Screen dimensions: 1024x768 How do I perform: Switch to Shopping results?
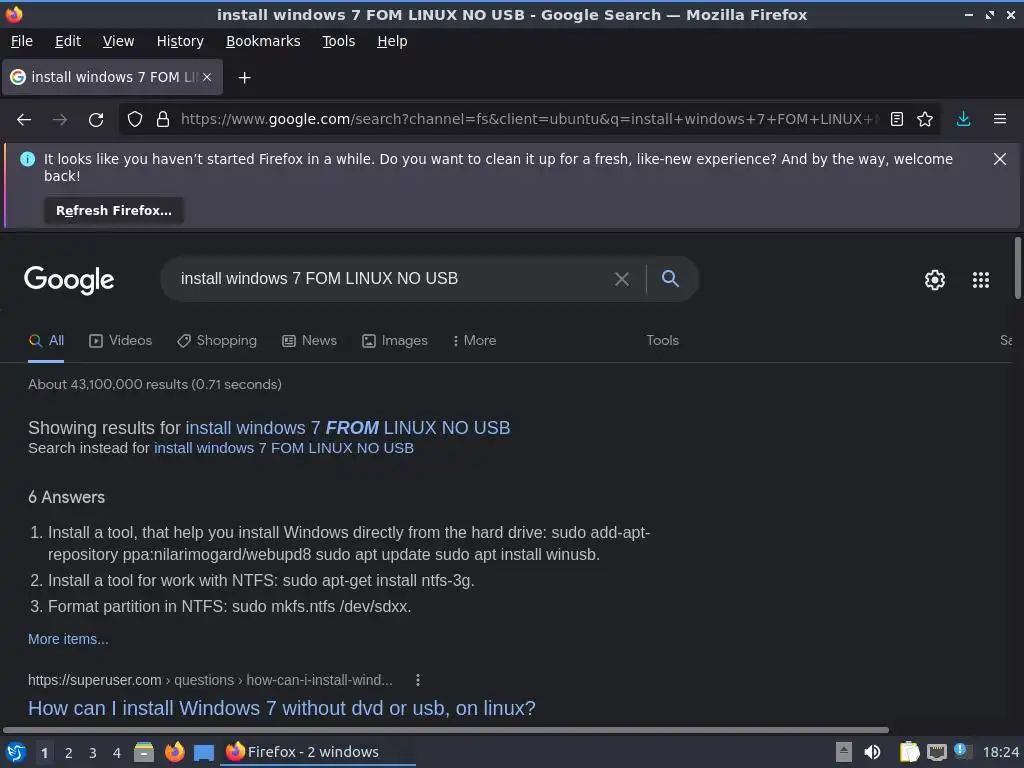[217, 341]
